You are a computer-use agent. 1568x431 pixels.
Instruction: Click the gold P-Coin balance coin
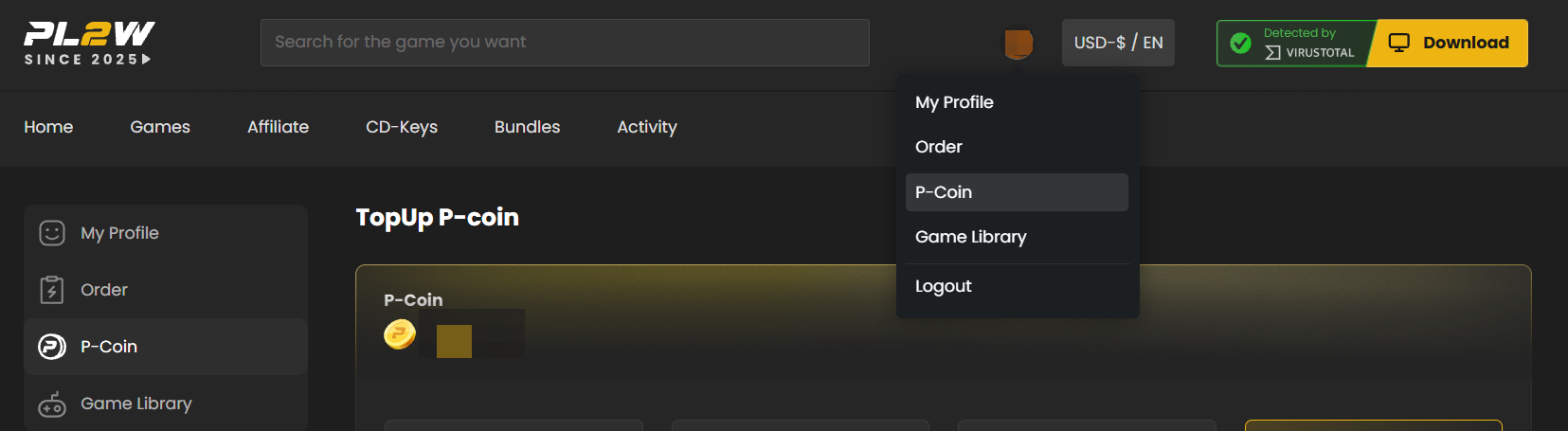[400, 334]
